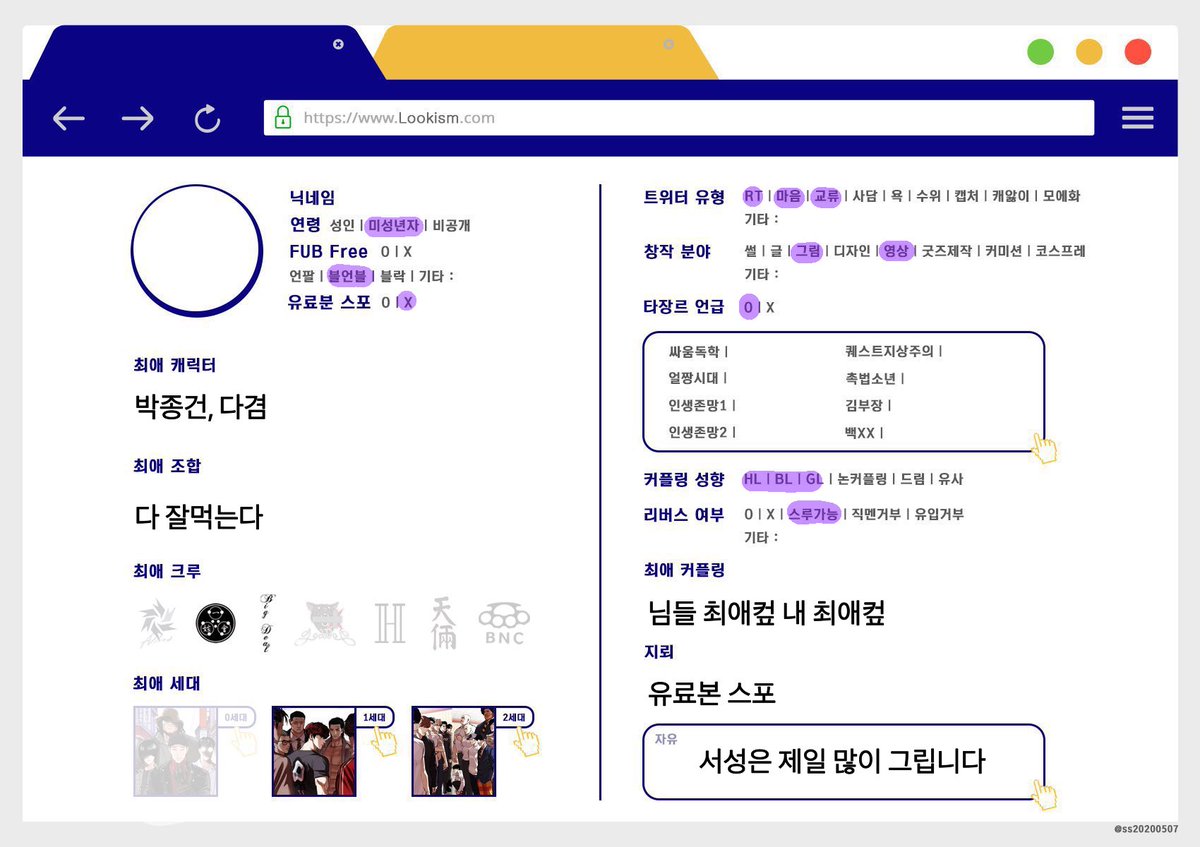Image resolution: width=1200 pixels, height=847 pixels.
Task: Choose 0 for FUB Free
Action: [x=385, y=252]
